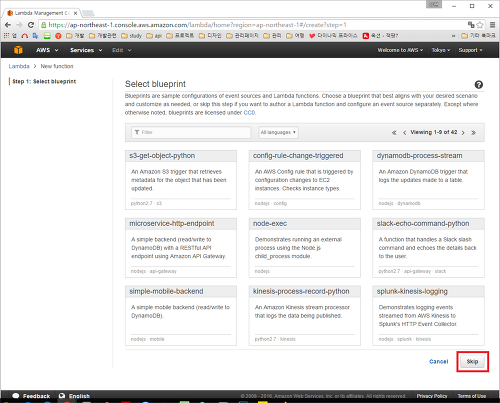Click the 'nodejs · api-gateway' tag text
500x403 pixels.
coord(154,271)
